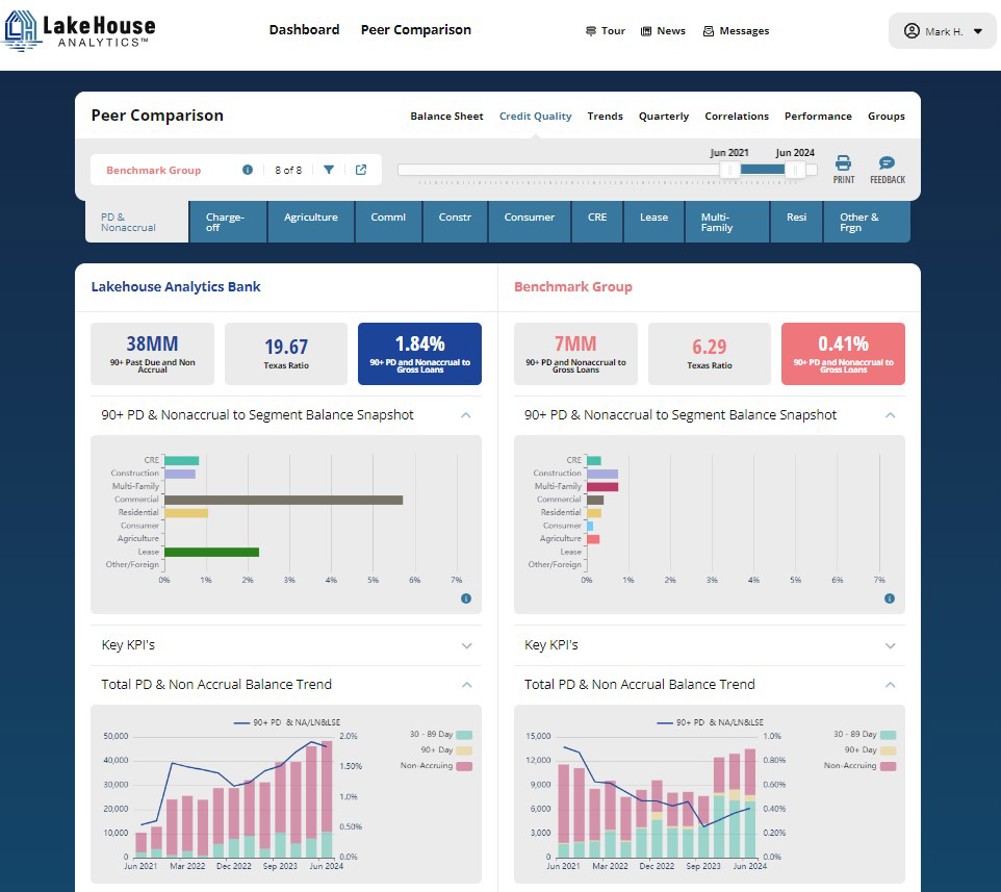1001x892 pixels.
Task: Toggle 90+ Day legend in Lakehouse trend
Action: click(x=446, y=750)
